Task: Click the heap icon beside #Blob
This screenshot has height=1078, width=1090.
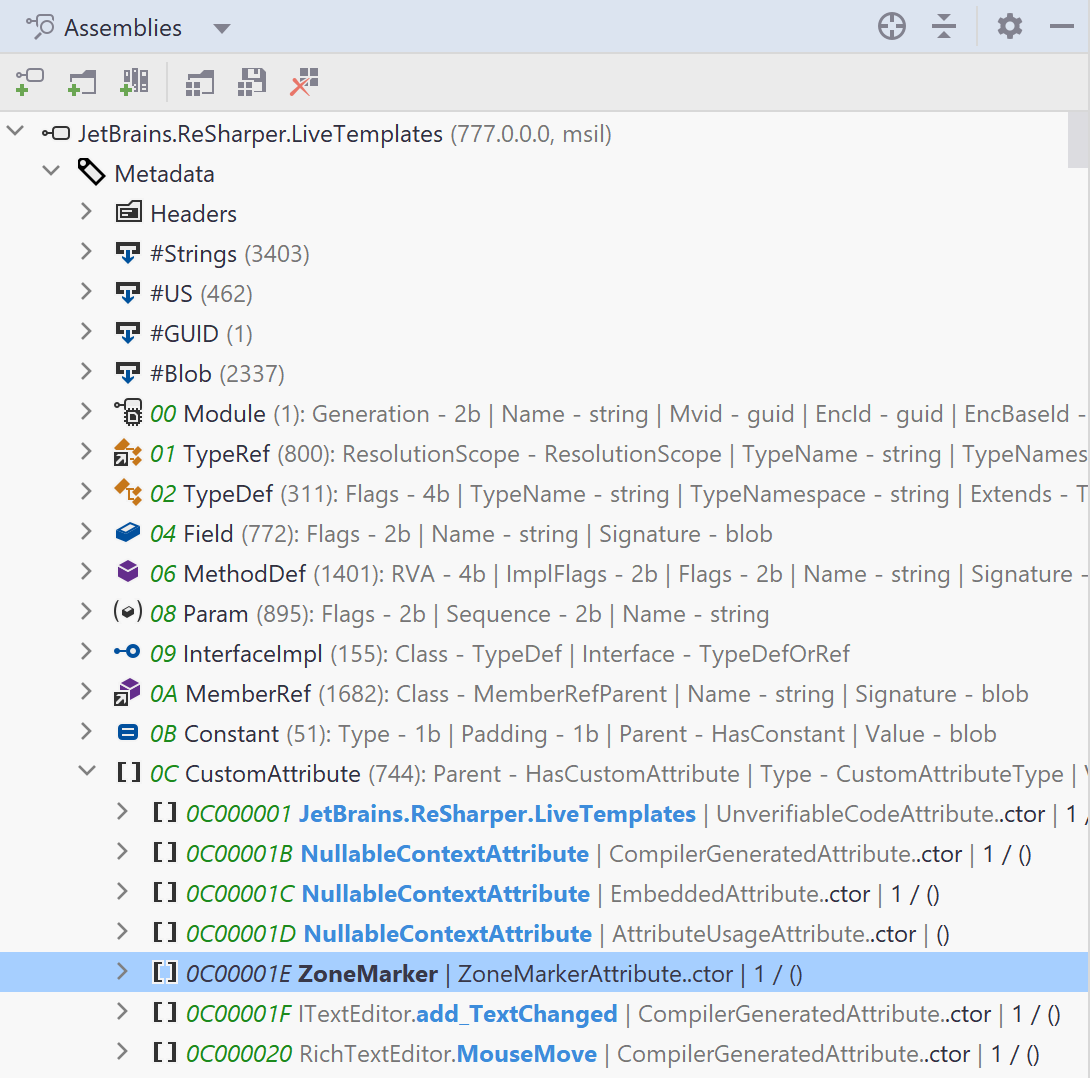Action: click(x=128, y=373)
